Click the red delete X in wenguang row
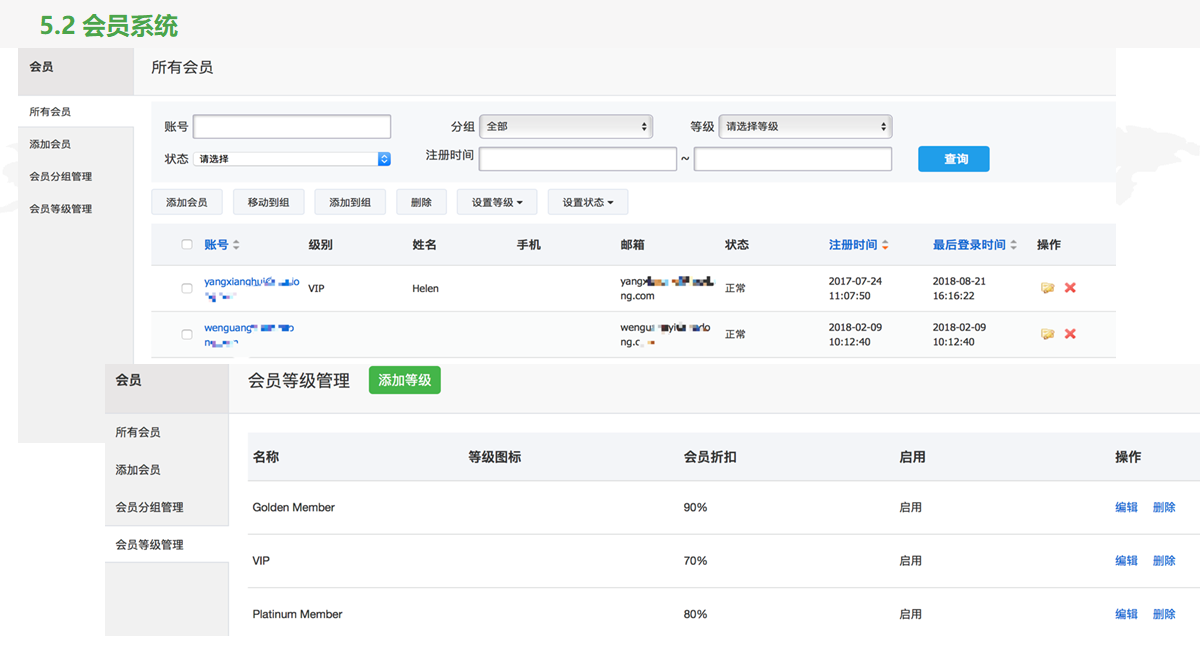Screen dimensions: 1200x645 1070,334
